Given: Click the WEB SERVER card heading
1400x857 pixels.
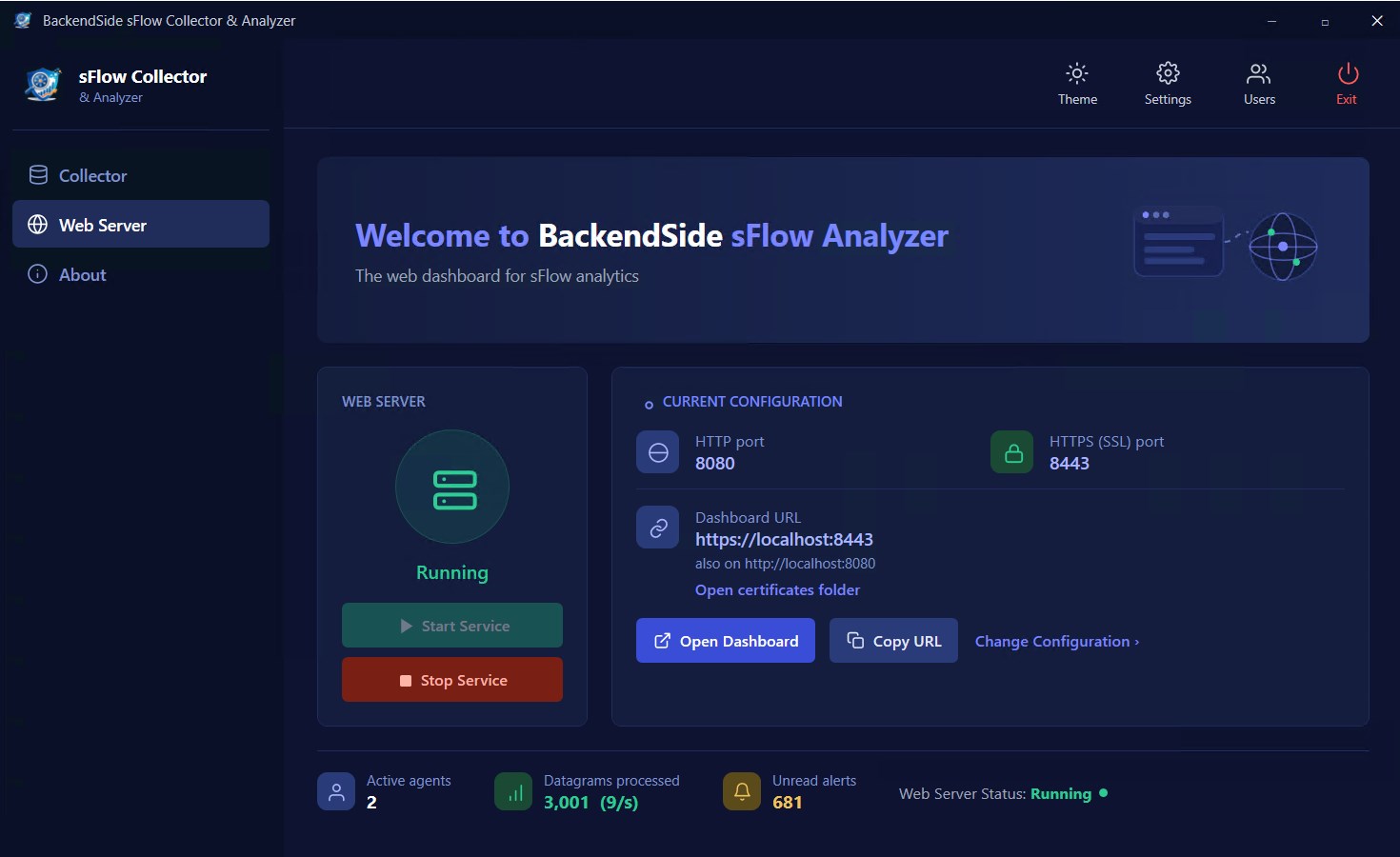Looking at the screenshot, I should pos(384,402).
